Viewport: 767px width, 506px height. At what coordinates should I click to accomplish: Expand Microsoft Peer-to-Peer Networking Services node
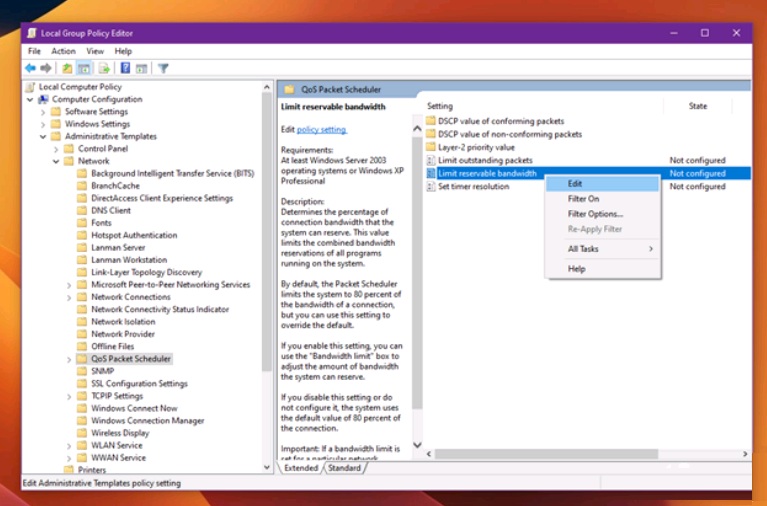69,285
